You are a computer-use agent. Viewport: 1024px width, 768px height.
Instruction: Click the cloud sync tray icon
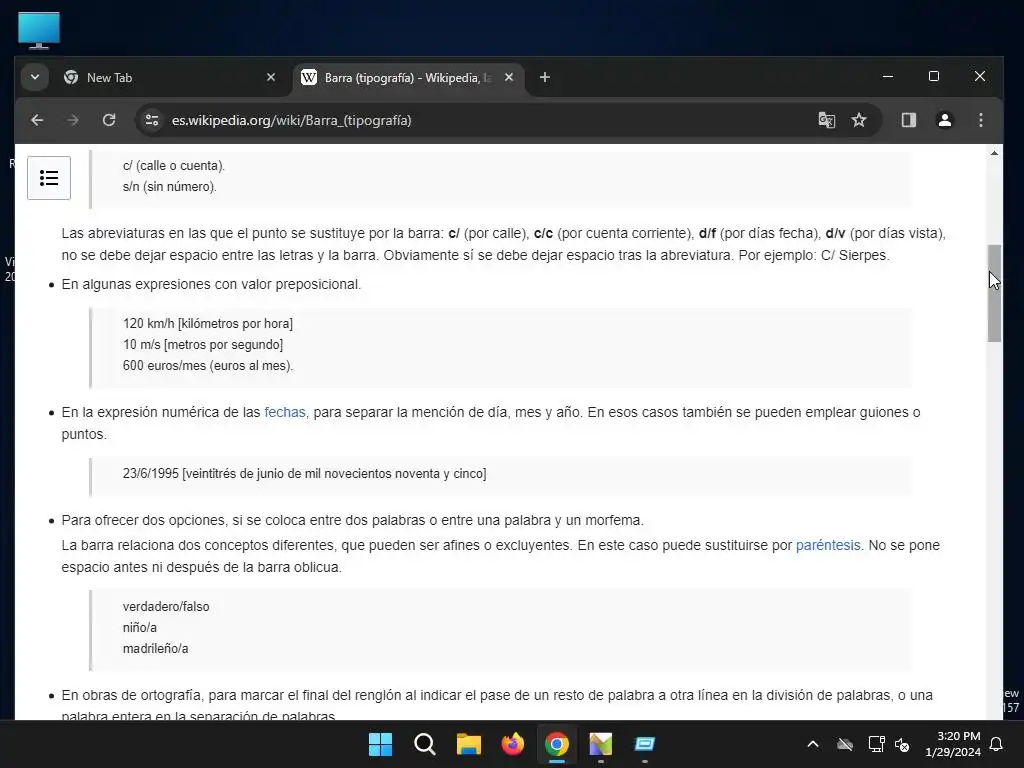click(x=845, y=744)
